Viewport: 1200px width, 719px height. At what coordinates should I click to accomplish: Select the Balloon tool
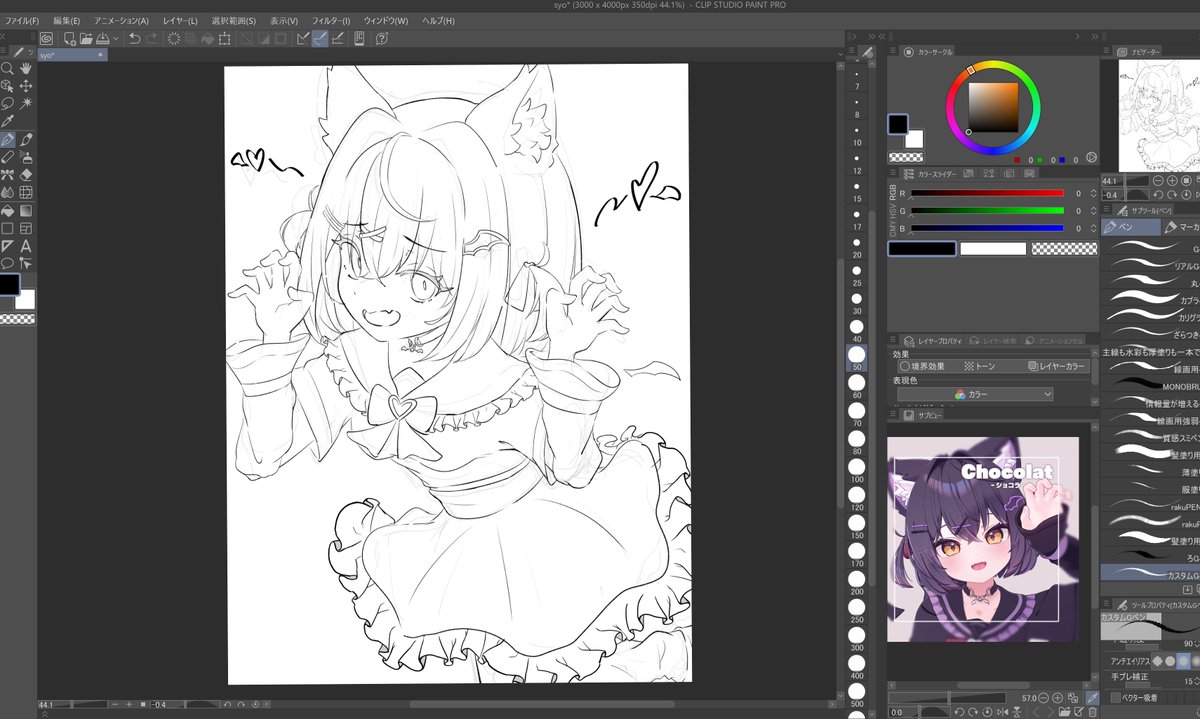point(7,263)
